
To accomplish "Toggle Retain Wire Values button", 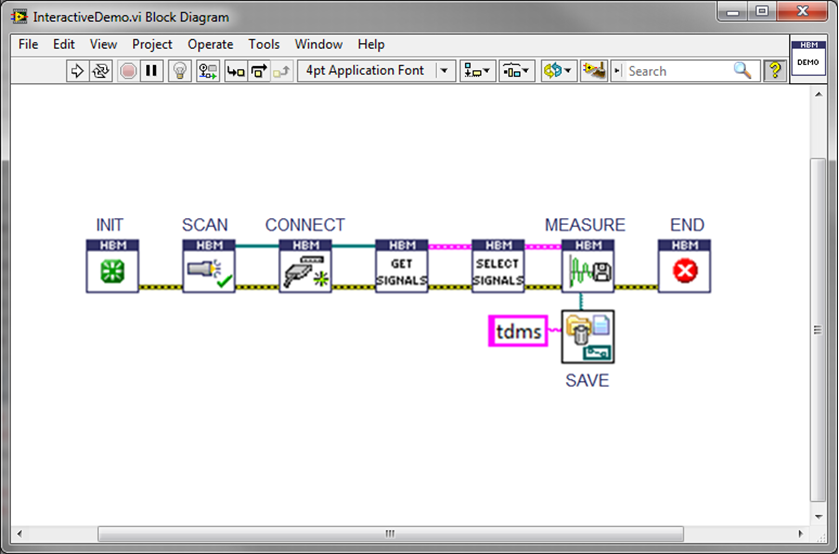I will click(208, 71).
